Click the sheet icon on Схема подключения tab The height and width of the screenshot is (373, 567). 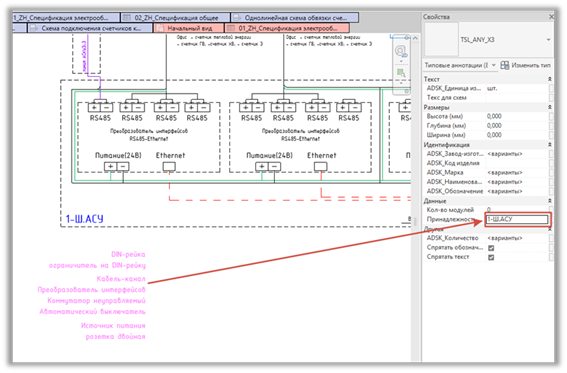(34, 28)
